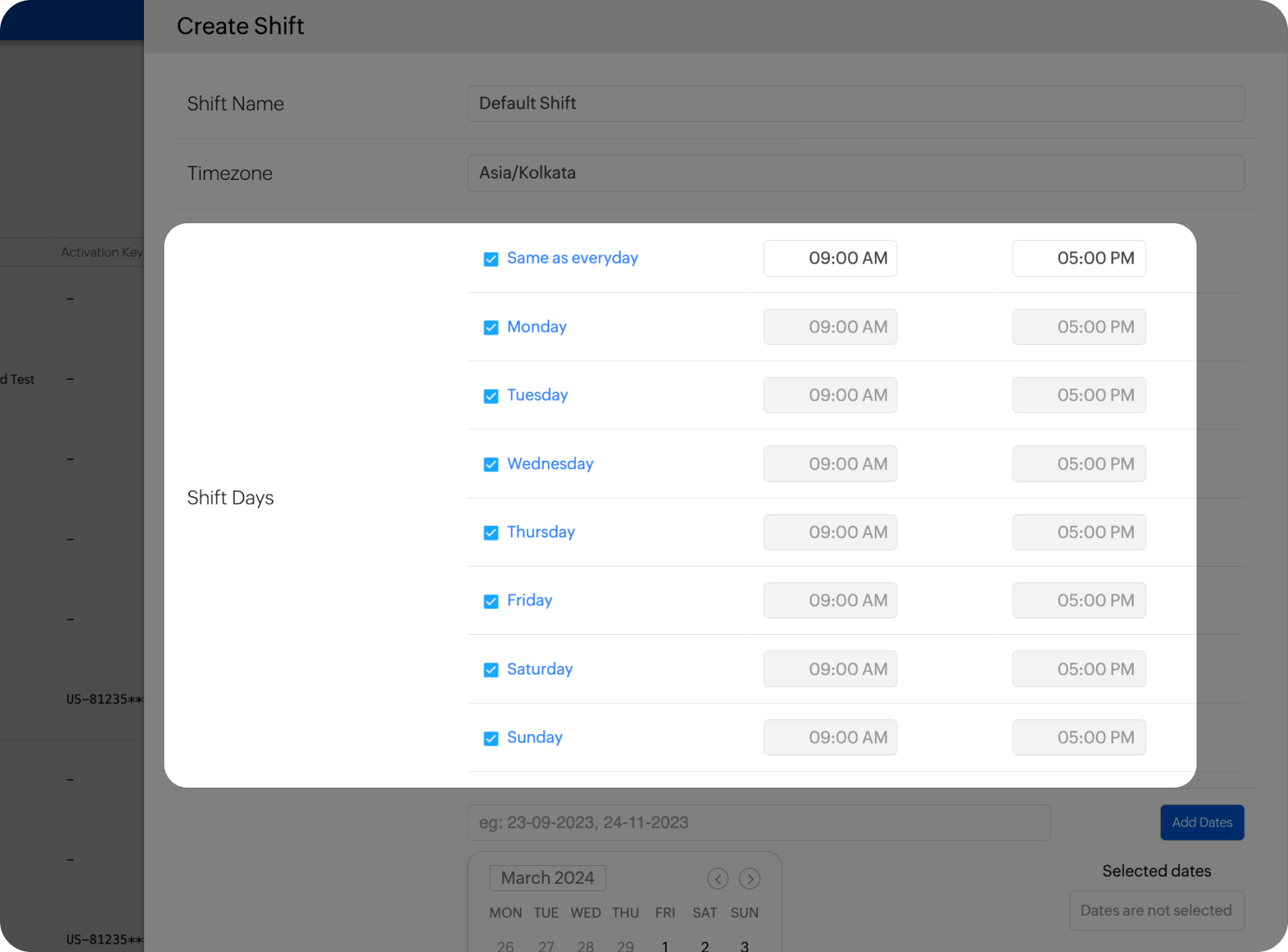Select date 1 in the calendar
The width and height of the screenshot is (1288, 952).
coord(665,945)
